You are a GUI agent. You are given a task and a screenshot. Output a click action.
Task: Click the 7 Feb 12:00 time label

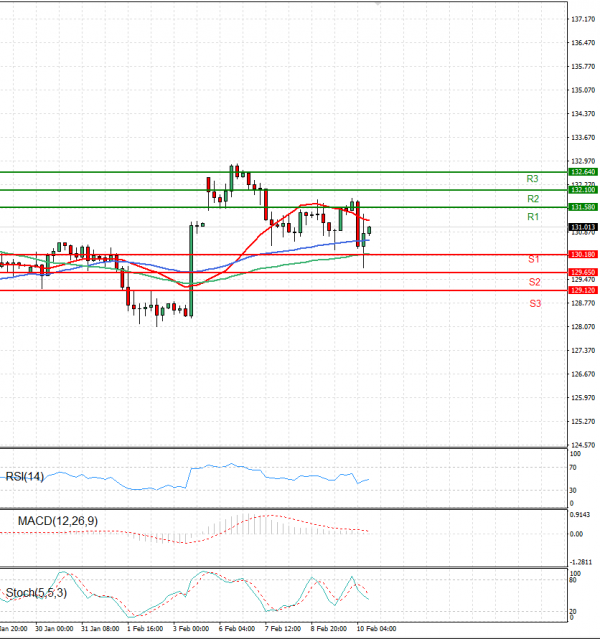[283, 629]
